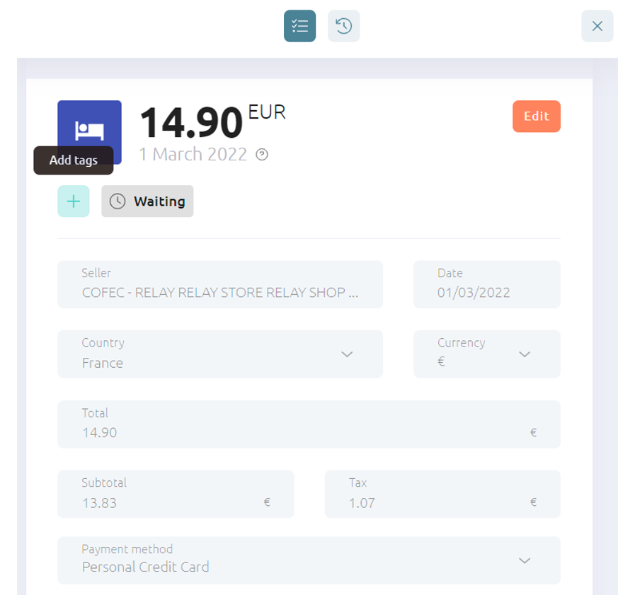Click the Edit button
The image size is (635, 603).
(536, 116)
